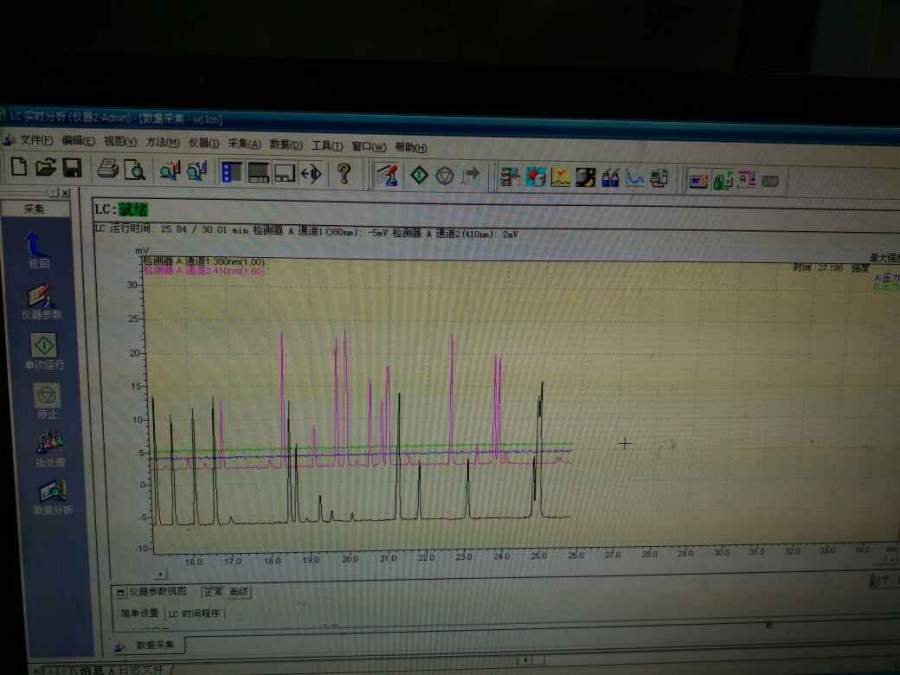Print using the printer icon
Screen dimensions: 900x675
107,169
